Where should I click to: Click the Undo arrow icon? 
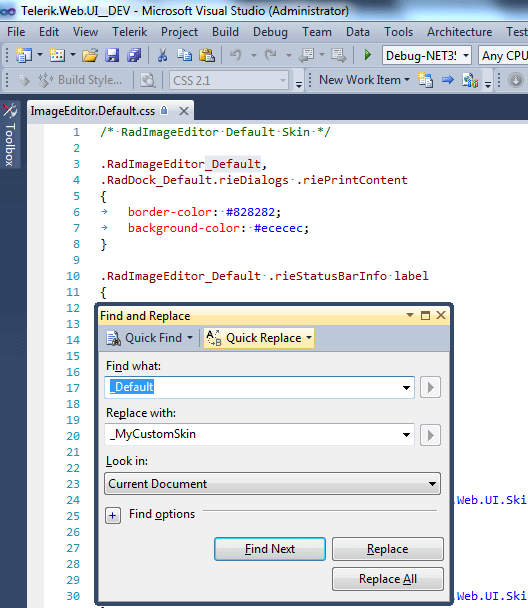pyautogui.click(x=235, y=55)
